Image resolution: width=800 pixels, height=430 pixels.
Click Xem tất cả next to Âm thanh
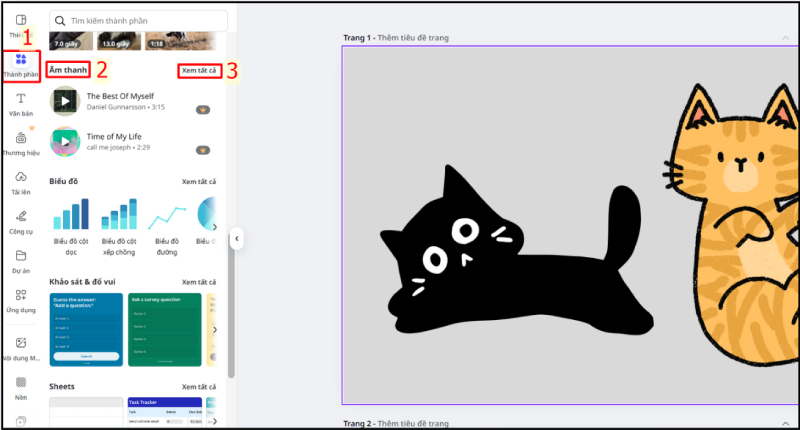coord(198,70)
